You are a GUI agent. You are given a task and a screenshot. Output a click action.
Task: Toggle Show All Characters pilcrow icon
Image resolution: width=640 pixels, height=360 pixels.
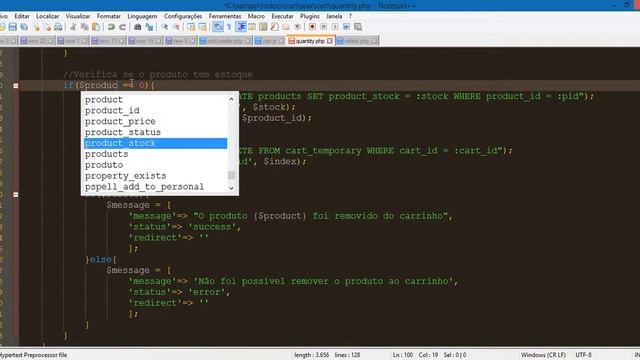point(229,27)
